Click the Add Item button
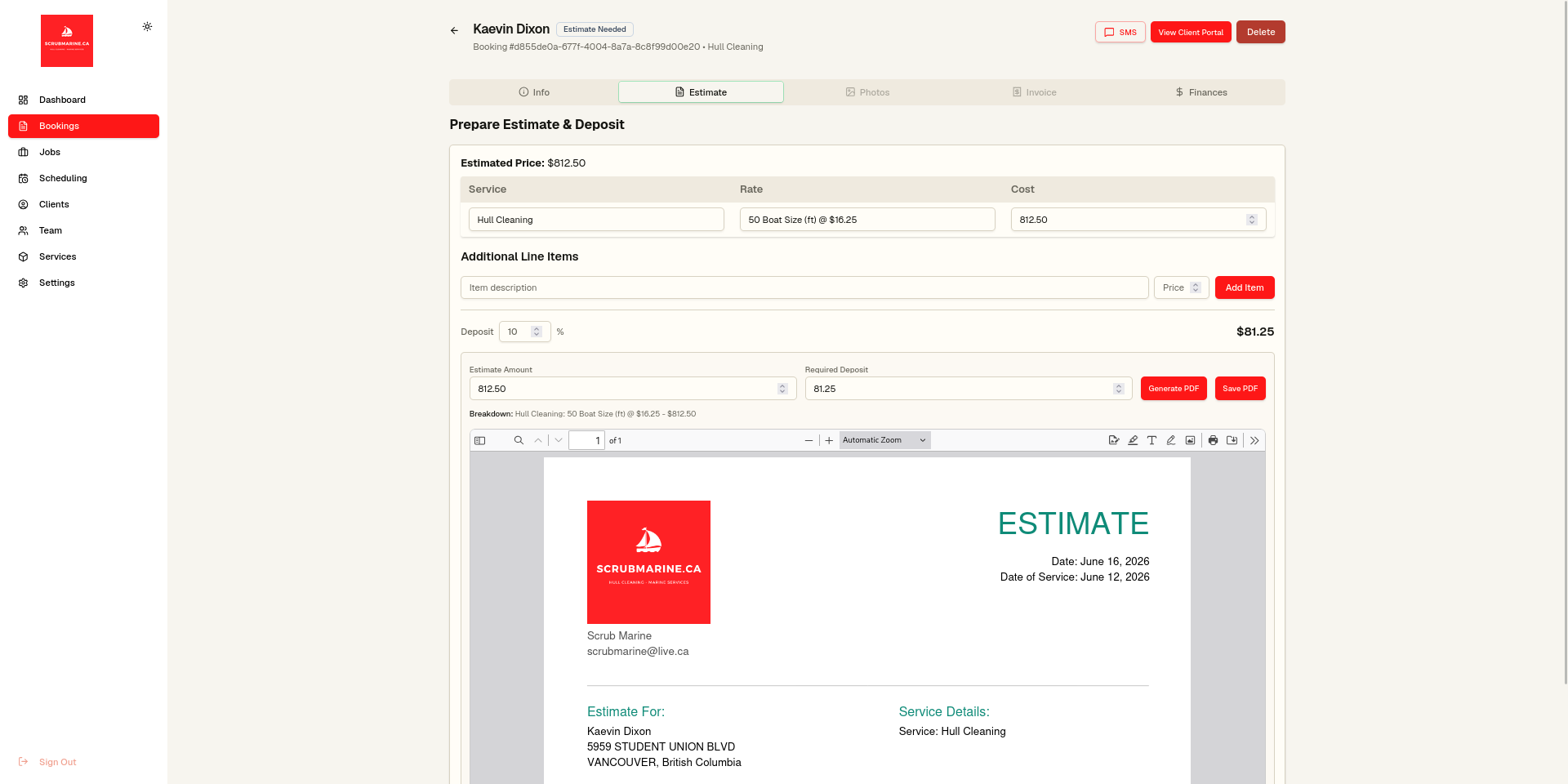This screenshot has width=1568, height=784. pyautogui.click(x=1245, y=287)
